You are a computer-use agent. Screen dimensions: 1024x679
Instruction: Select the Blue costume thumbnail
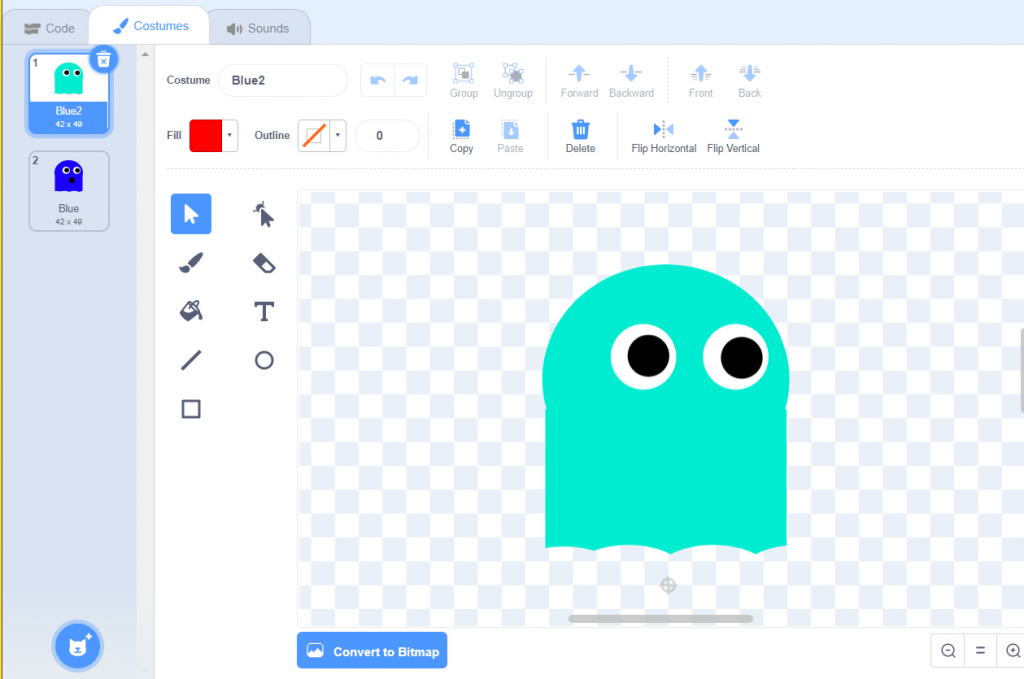point(68,190)
